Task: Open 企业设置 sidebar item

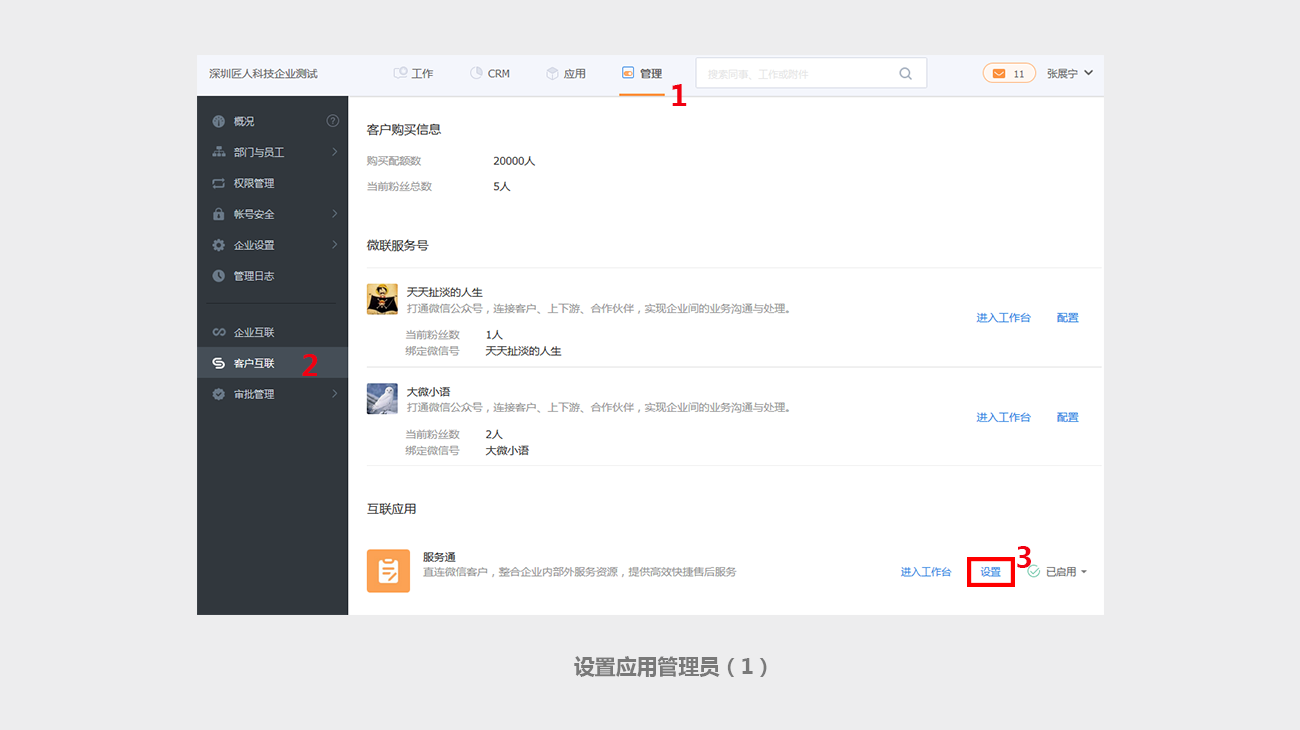Action: 272,245
